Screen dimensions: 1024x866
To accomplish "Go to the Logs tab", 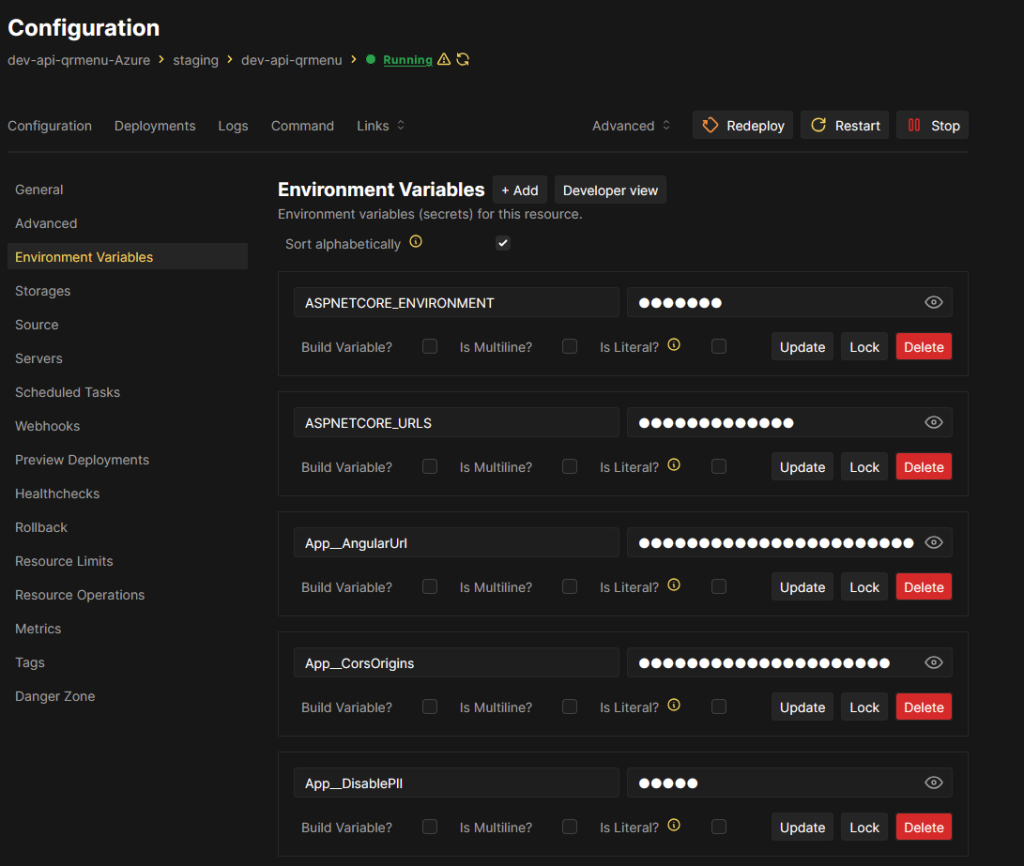I will coord(233,125).
